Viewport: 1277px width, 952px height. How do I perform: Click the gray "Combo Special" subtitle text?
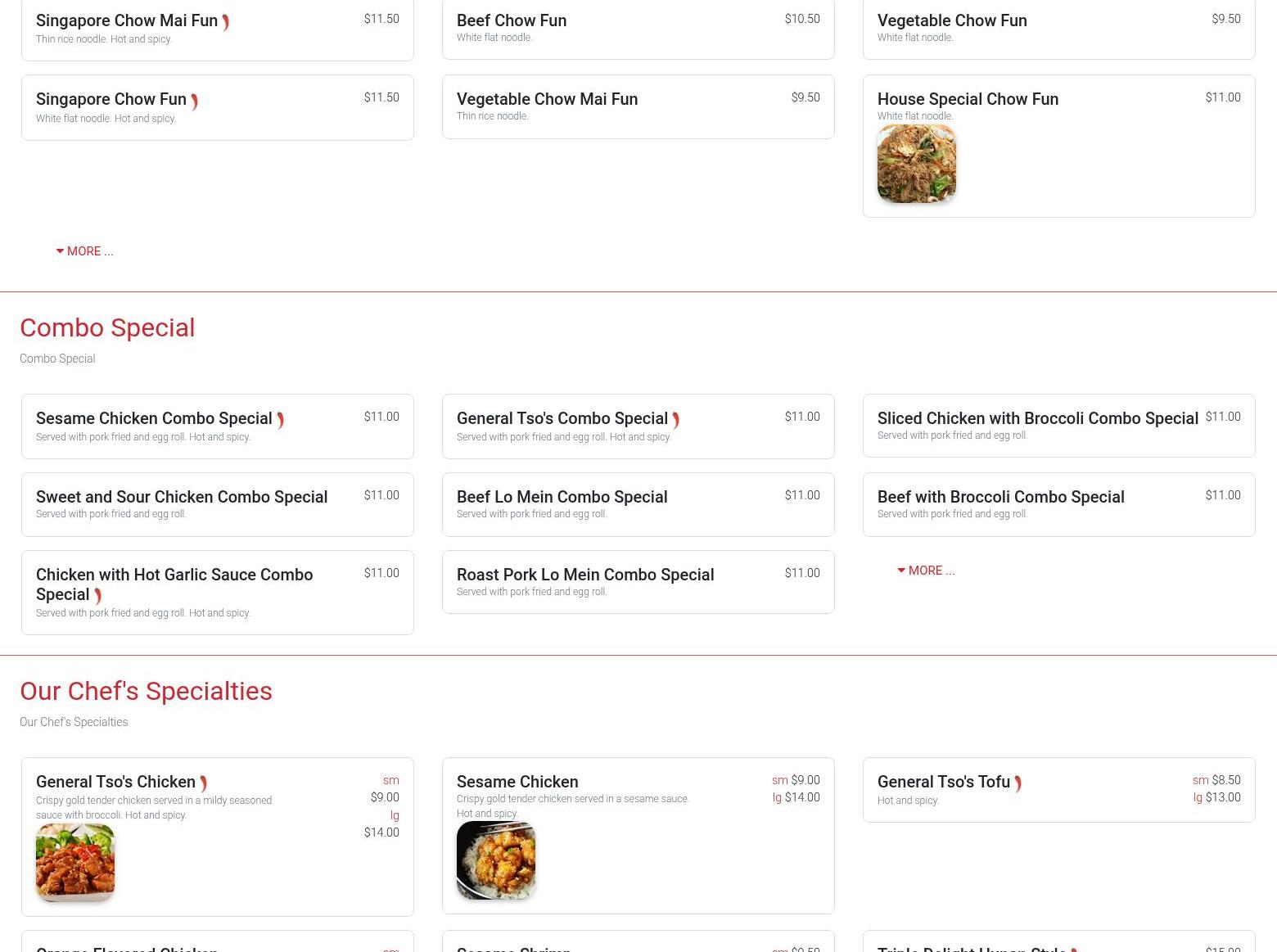click(x=57, y=359)
